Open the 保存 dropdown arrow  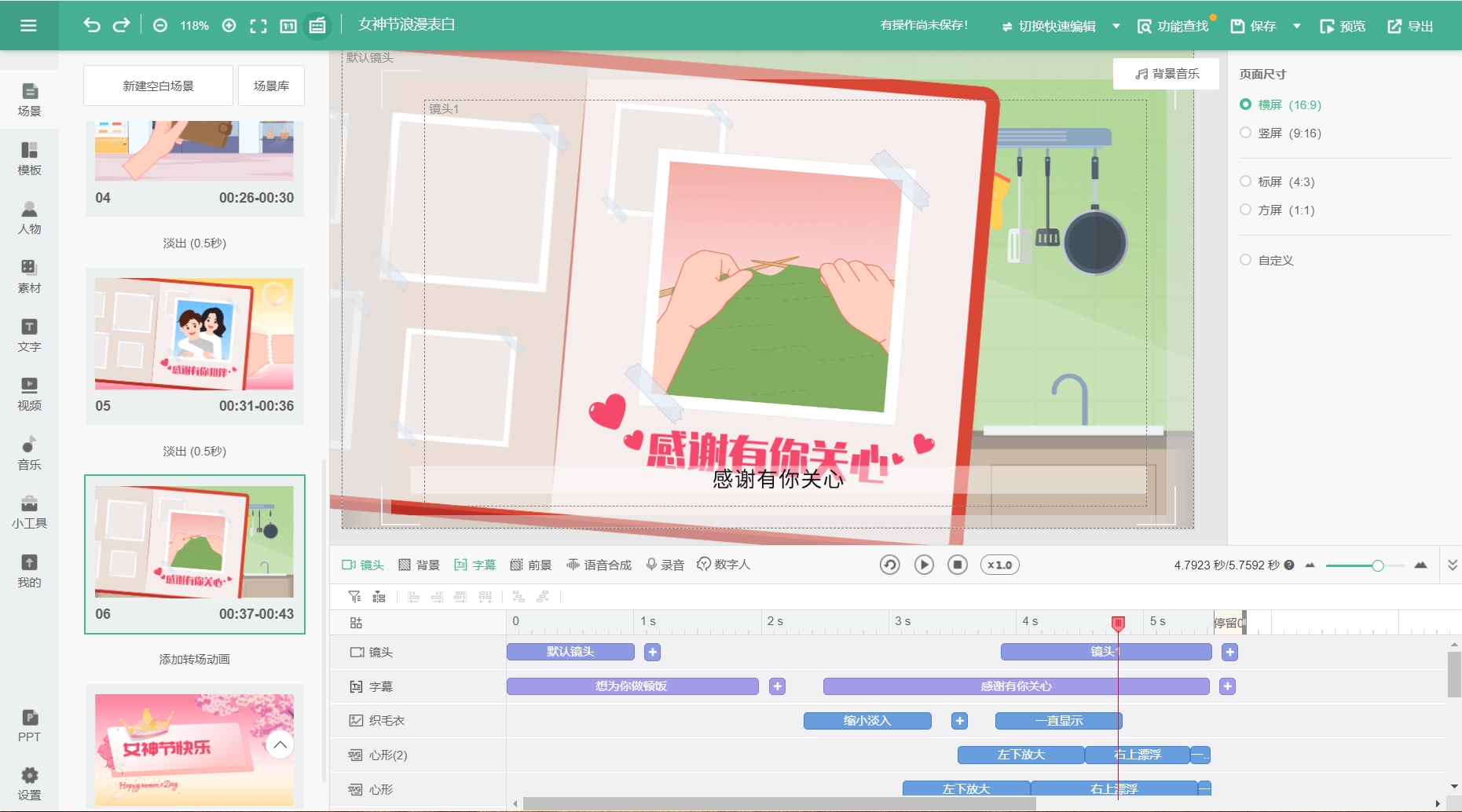point(1297,26)
